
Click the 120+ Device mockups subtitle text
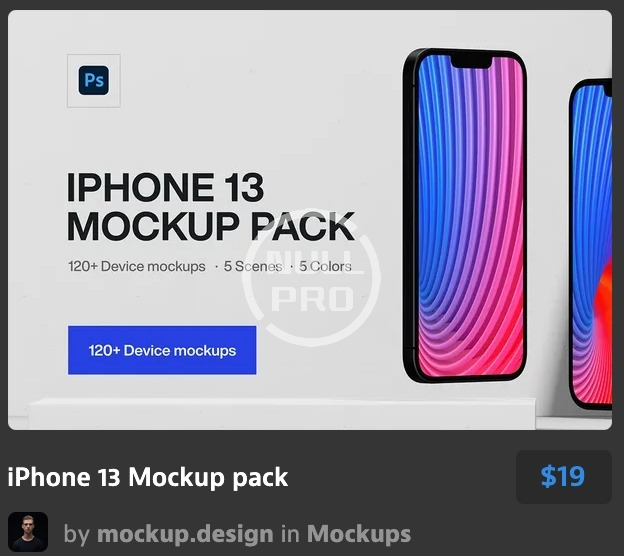pyautogui.click(x=136, y=266)
